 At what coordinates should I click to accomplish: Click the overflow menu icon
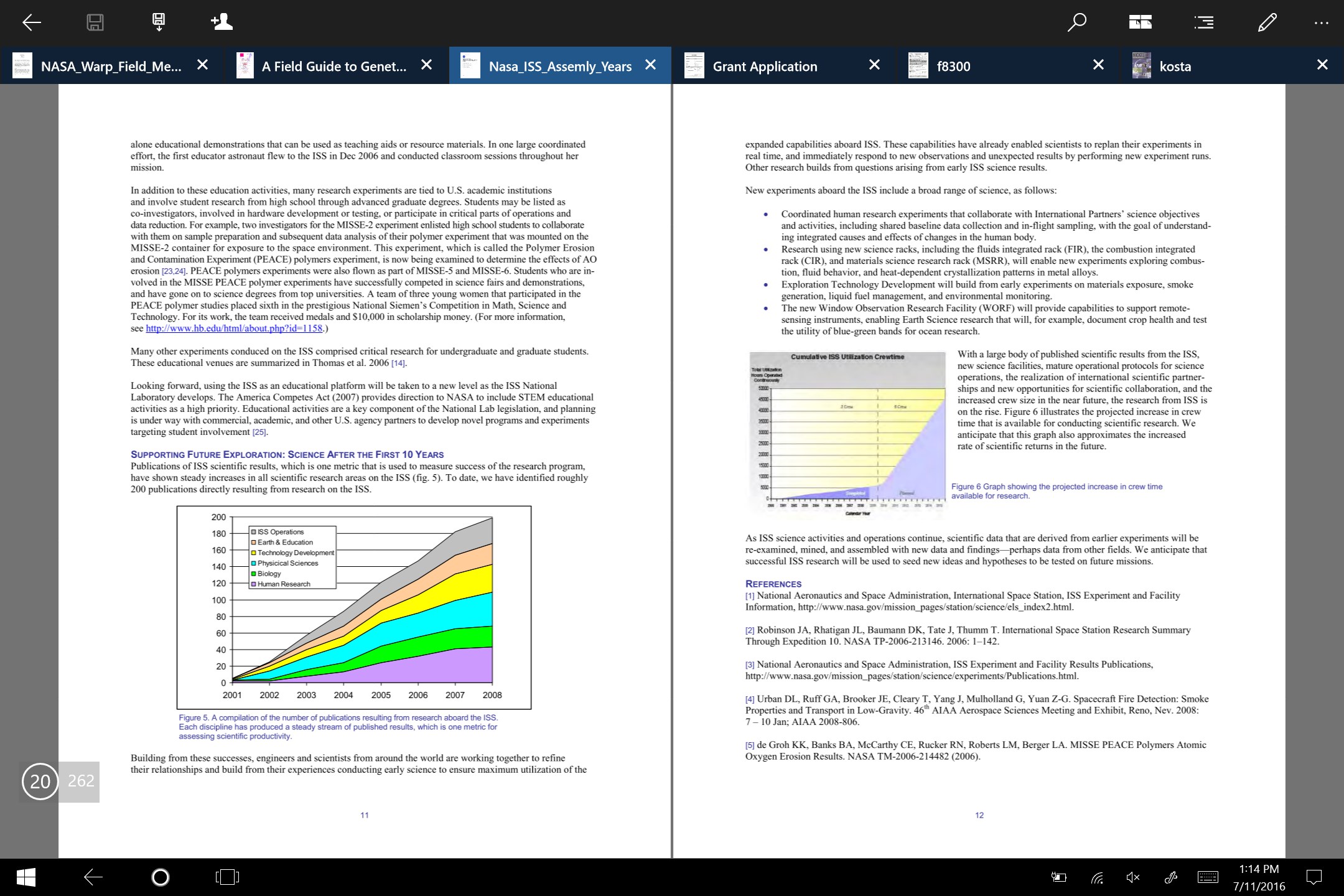tap(1321, 21)
